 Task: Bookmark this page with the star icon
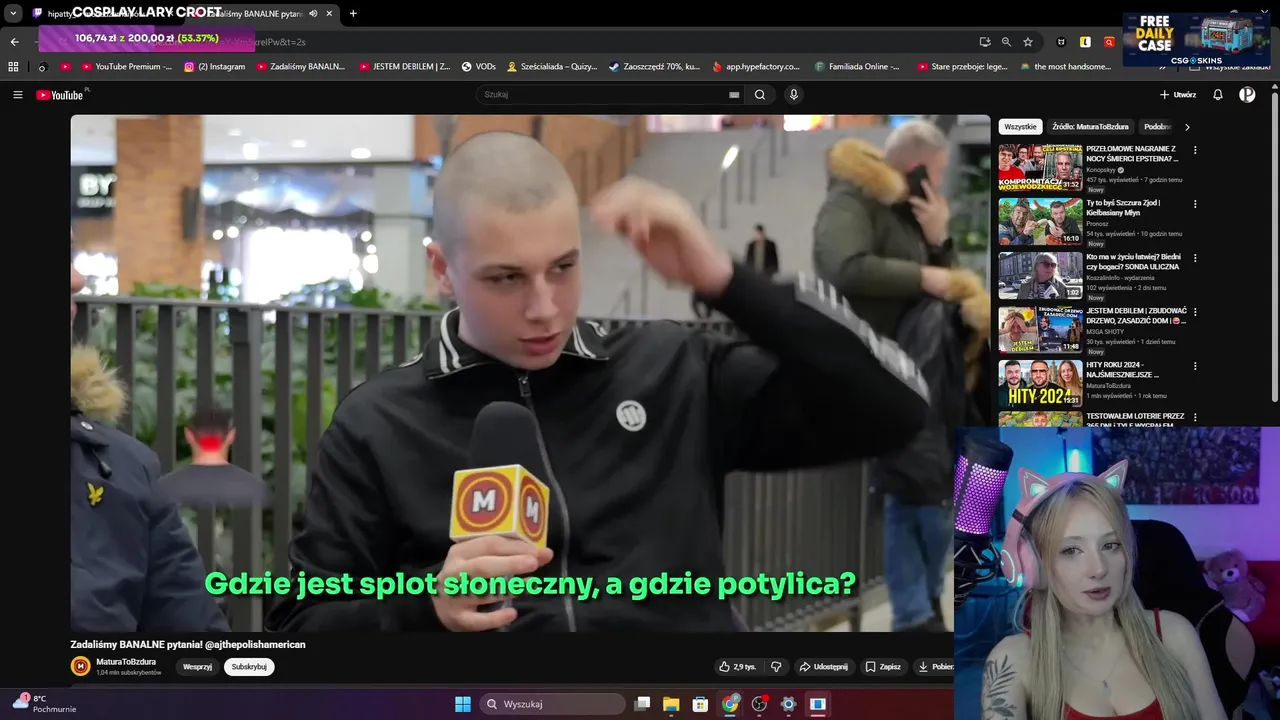click(1027, 42)
